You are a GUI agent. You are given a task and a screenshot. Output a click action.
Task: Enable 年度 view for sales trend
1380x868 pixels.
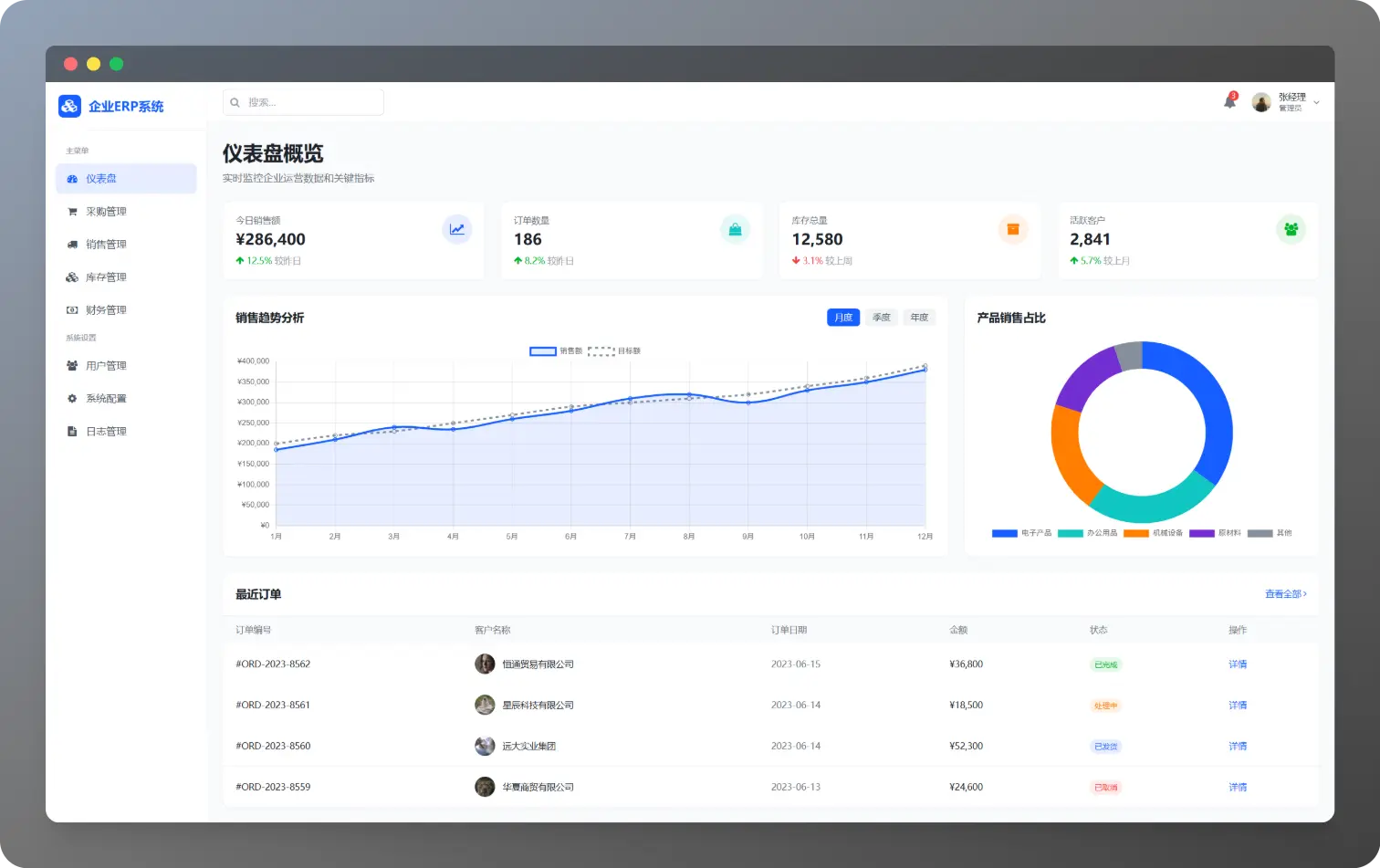coord(919,317)
